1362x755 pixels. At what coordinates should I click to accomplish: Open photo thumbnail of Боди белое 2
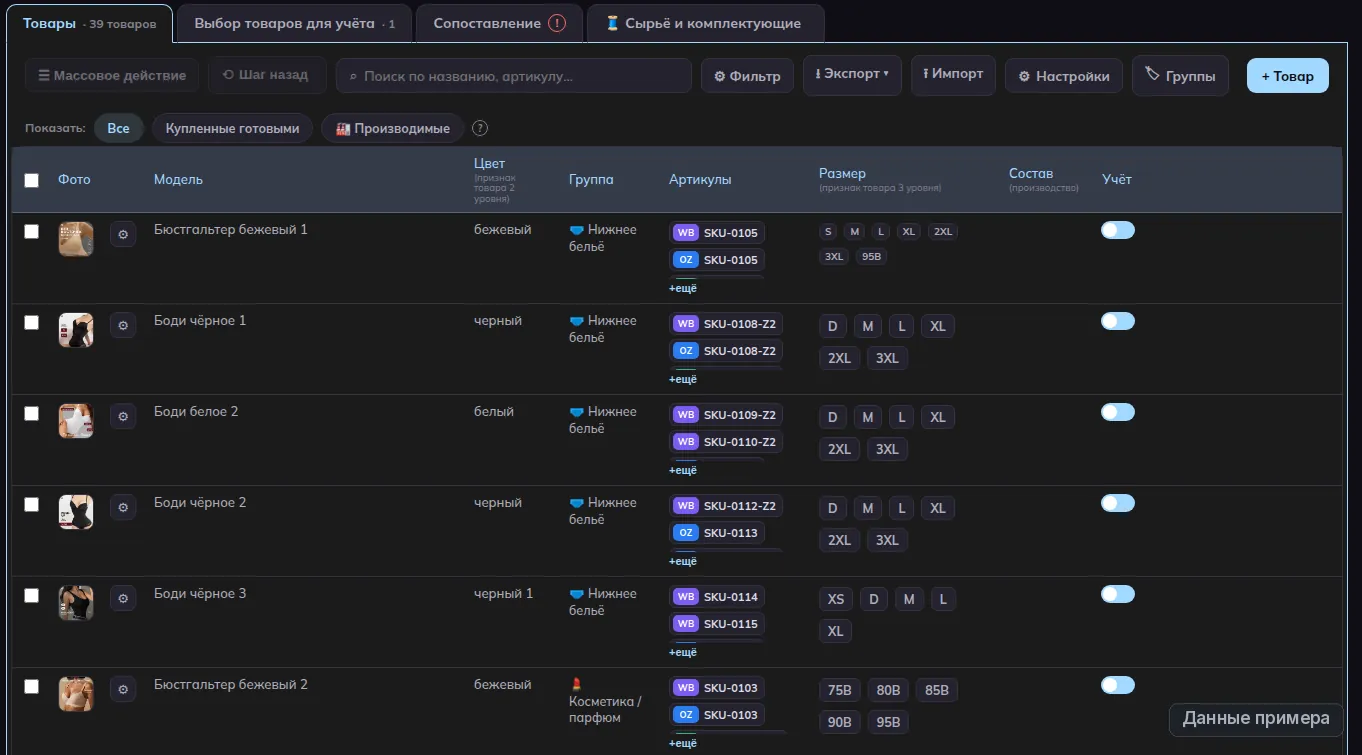click(76, 421)
